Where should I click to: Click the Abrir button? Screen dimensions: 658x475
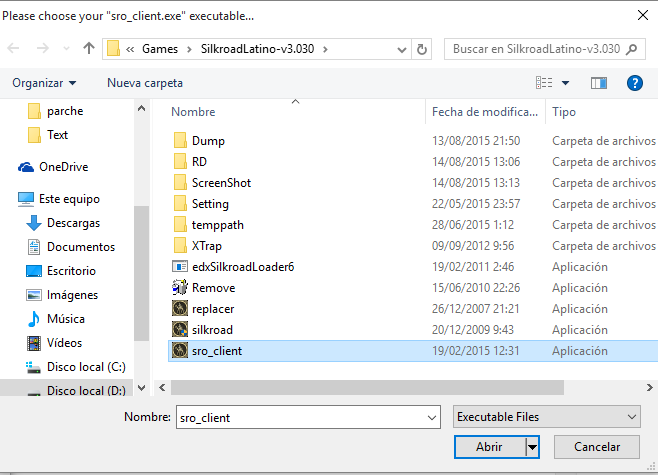point(489,447)
